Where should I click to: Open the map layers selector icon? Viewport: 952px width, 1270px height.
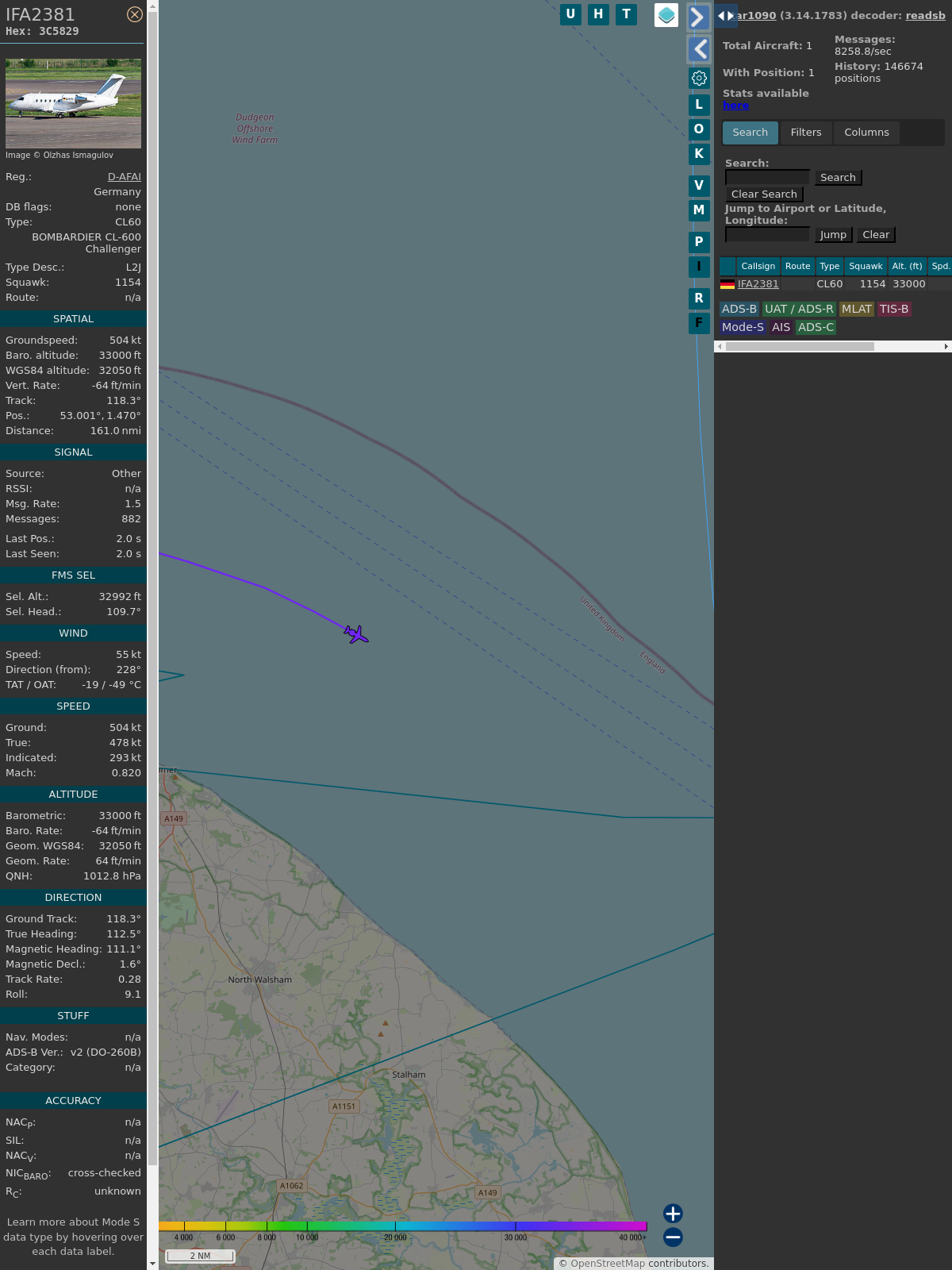[x=666, y=14]
